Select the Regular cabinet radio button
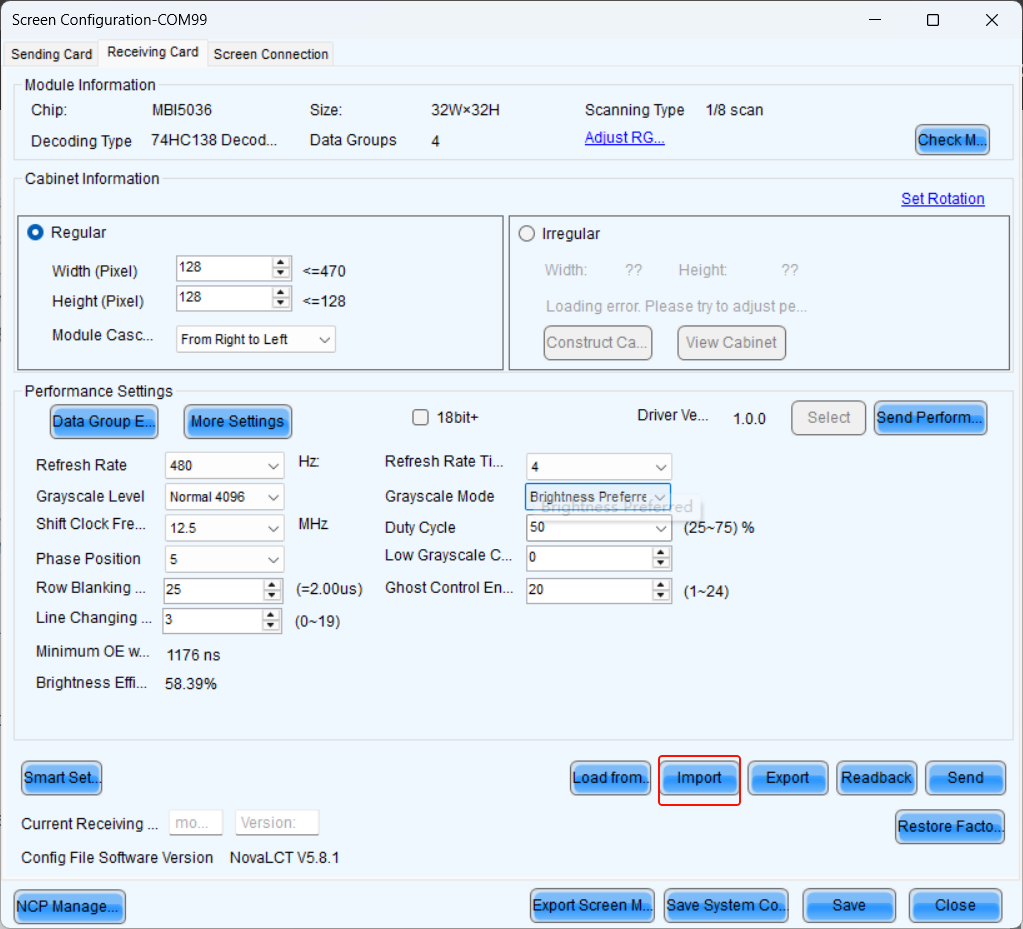 (x=36, y=233)
